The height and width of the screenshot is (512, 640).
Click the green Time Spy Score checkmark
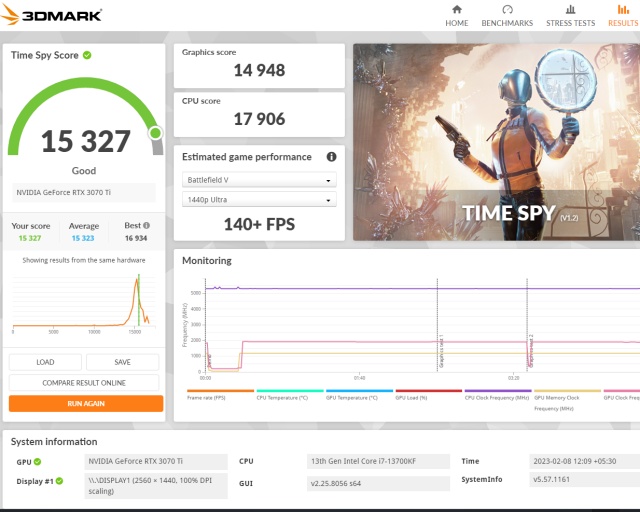coord(87,55)
